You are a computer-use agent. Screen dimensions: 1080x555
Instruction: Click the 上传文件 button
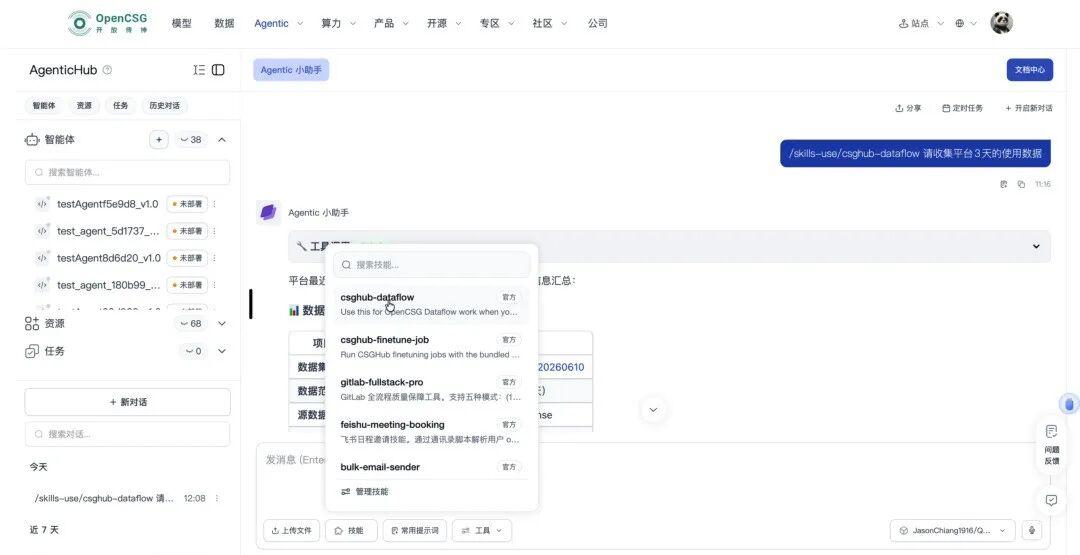(291, 530)
